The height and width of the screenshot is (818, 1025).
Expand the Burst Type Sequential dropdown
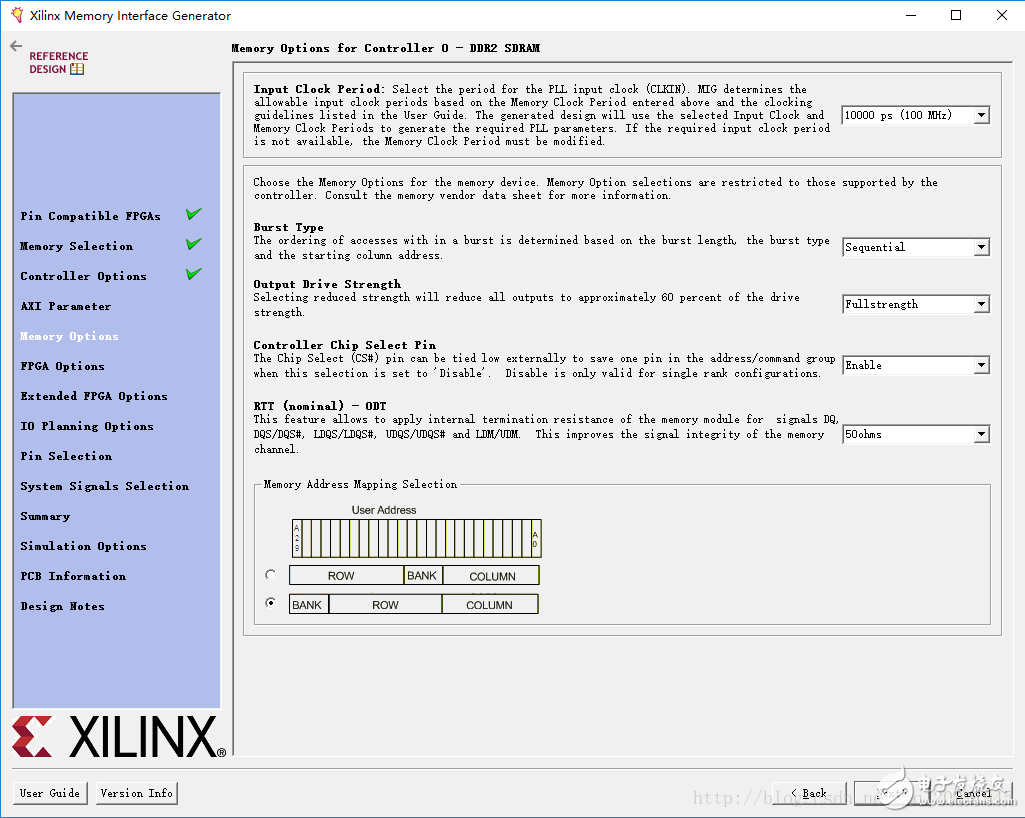pos(915,247)
